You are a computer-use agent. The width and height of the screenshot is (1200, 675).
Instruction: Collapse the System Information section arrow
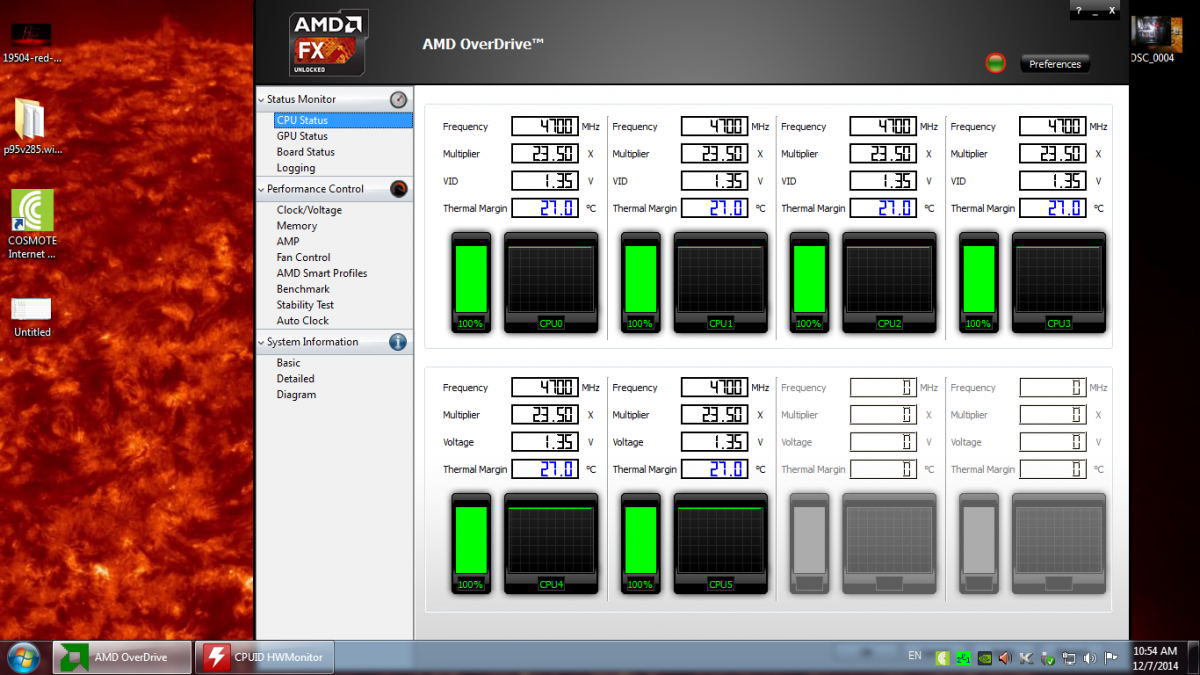pyautogui.click(x=262, y=342)
